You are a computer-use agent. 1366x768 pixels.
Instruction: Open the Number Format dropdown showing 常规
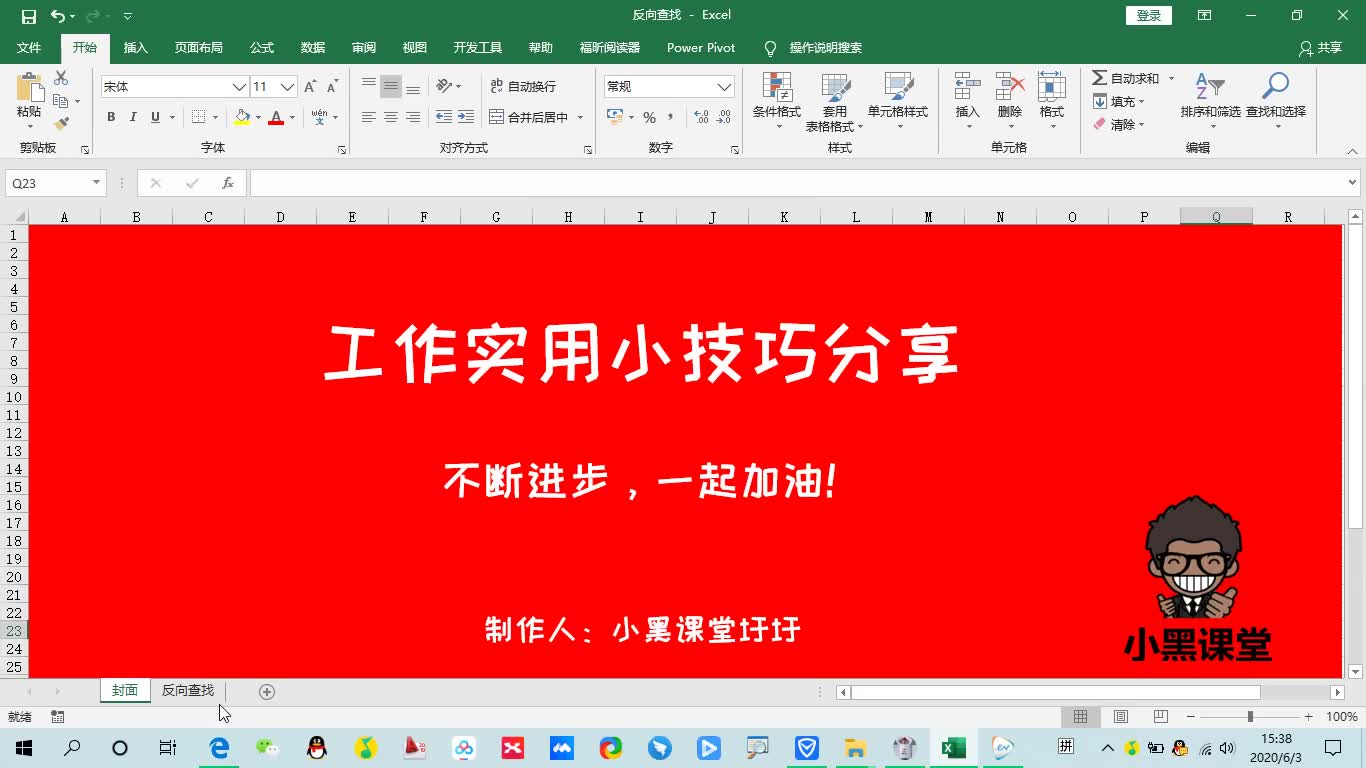(667, 86)
